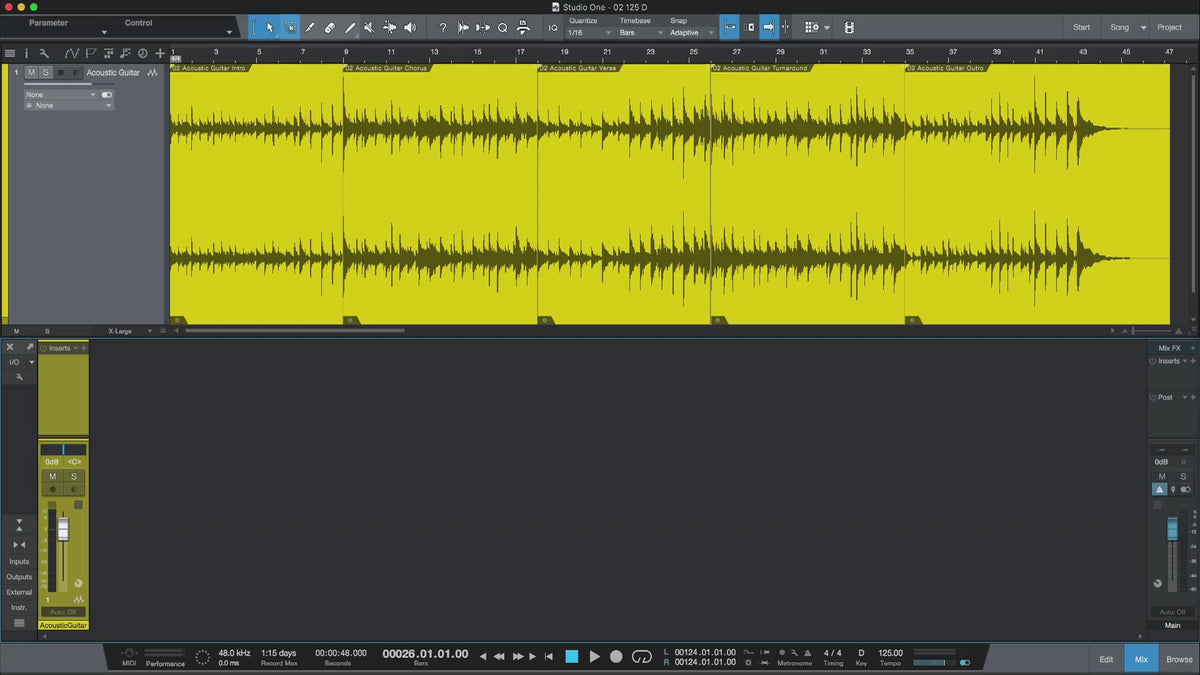Expand the Timebase Bars dropdown
Screen dimensions: 1200x675
[640, 33]
